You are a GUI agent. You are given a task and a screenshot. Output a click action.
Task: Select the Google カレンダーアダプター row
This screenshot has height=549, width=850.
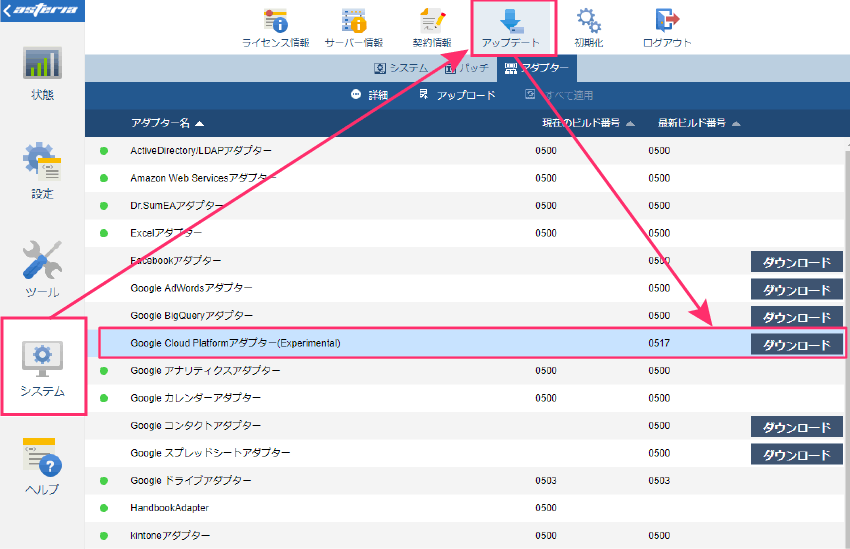click(466, 398)
